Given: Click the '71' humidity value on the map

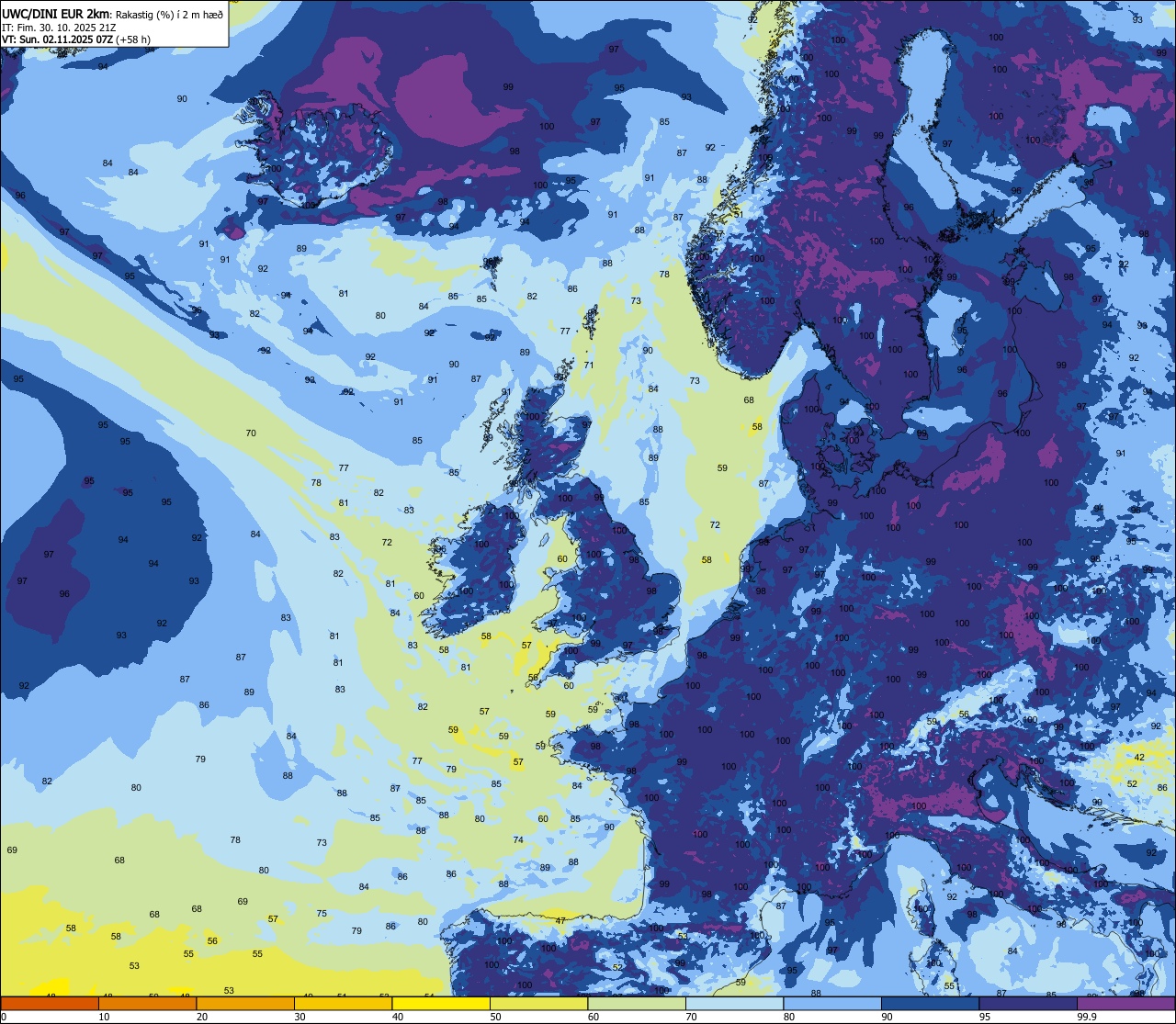Looking at the screenshot, I should tap(589, 365).
